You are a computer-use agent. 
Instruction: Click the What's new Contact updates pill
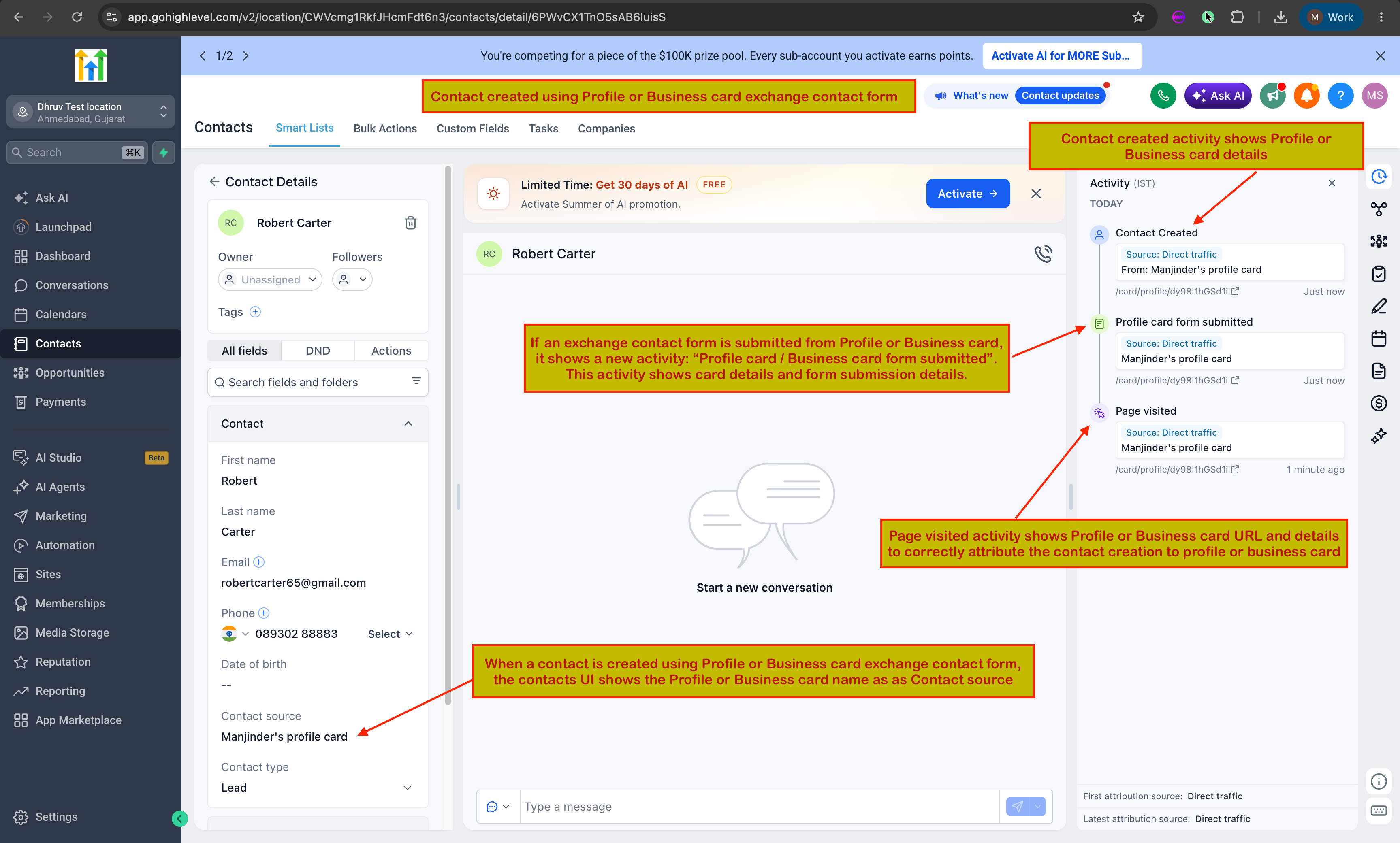(1017, 96)
